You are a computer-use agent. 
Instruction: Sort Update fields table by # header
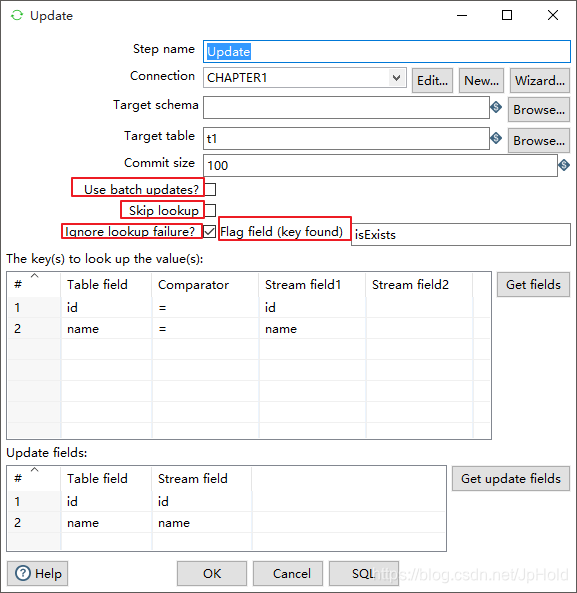click(34, 478)
